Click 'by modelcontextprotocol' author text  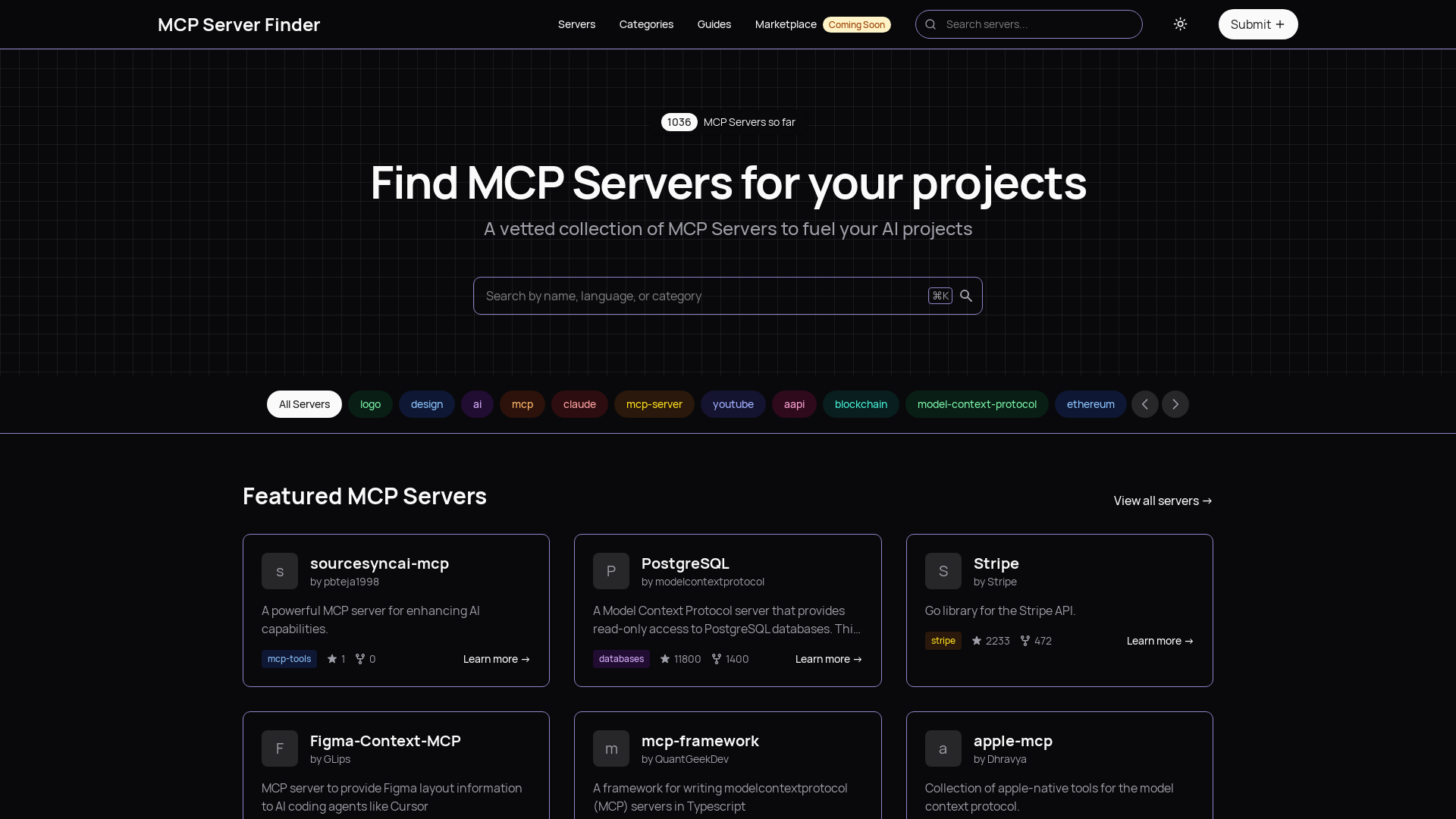(x=703, y=582)
